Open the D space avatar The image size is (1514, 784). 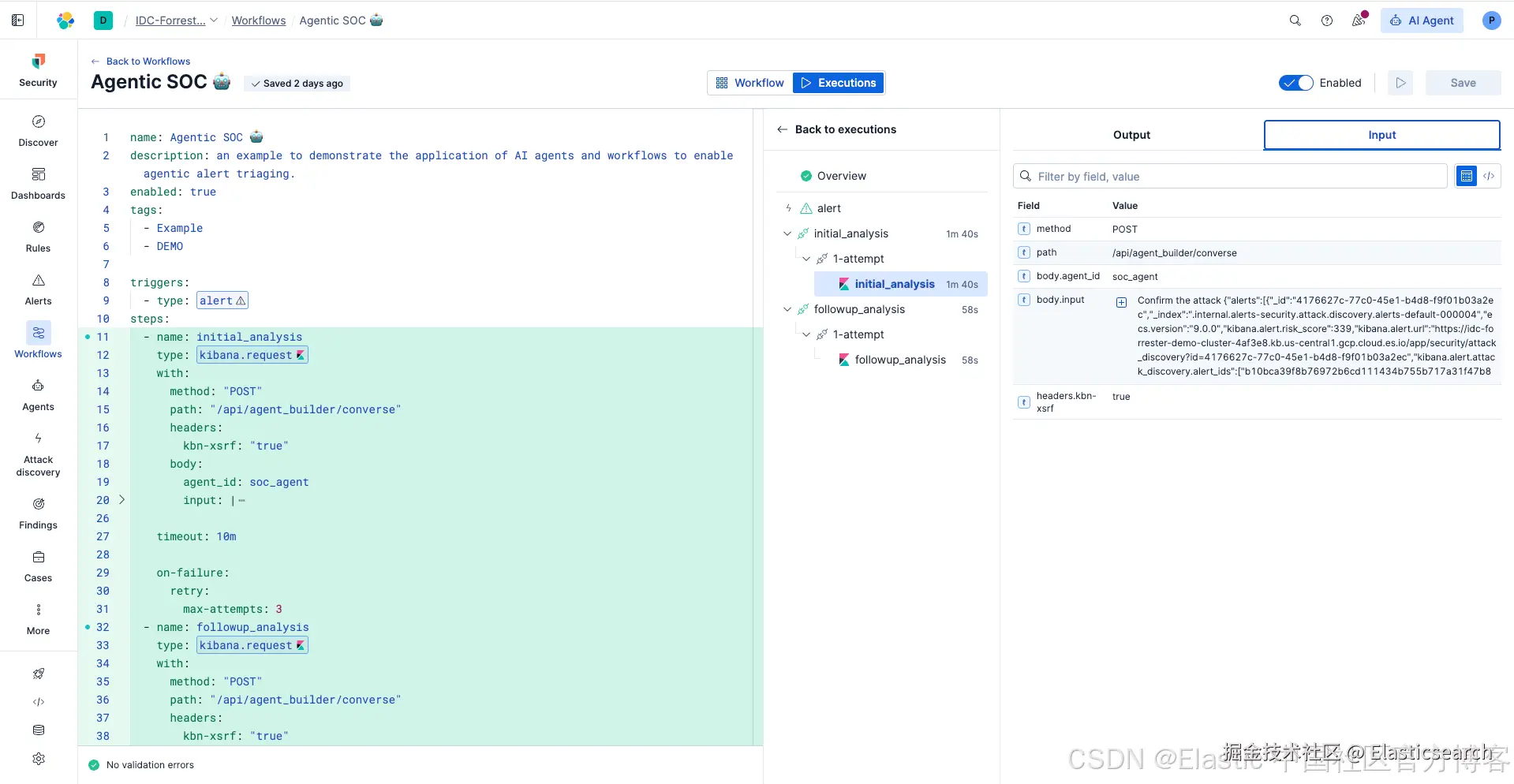(103, 21)
